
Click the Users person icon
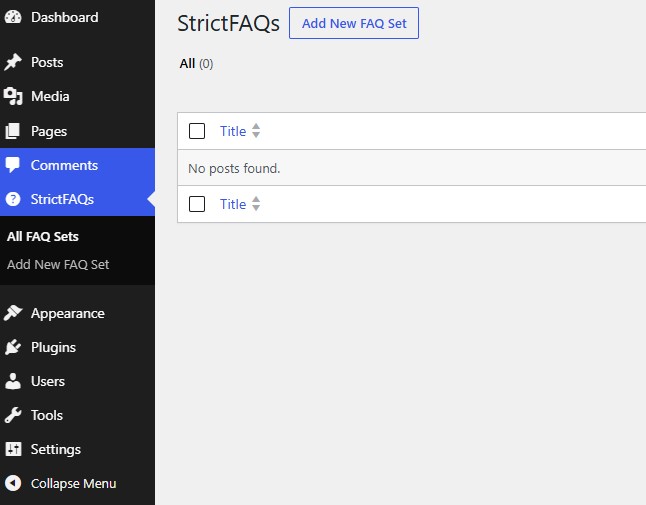pos(13,381)
